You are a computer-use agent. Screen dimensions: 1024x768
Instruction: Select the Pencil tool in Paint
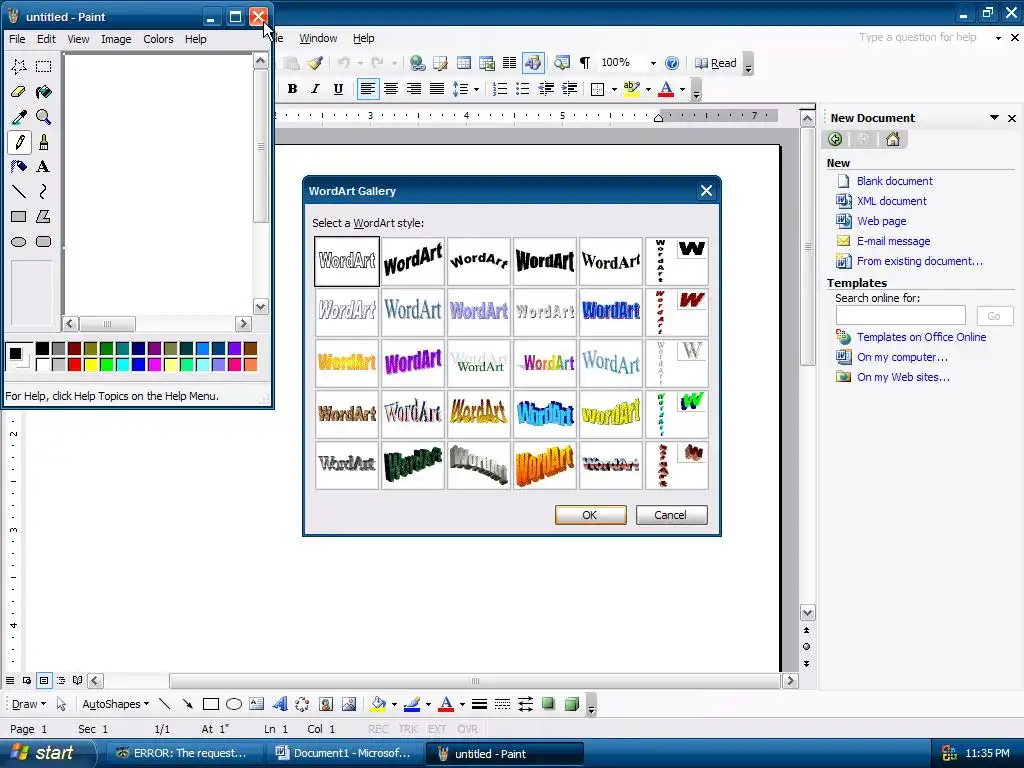coord(18,142)
